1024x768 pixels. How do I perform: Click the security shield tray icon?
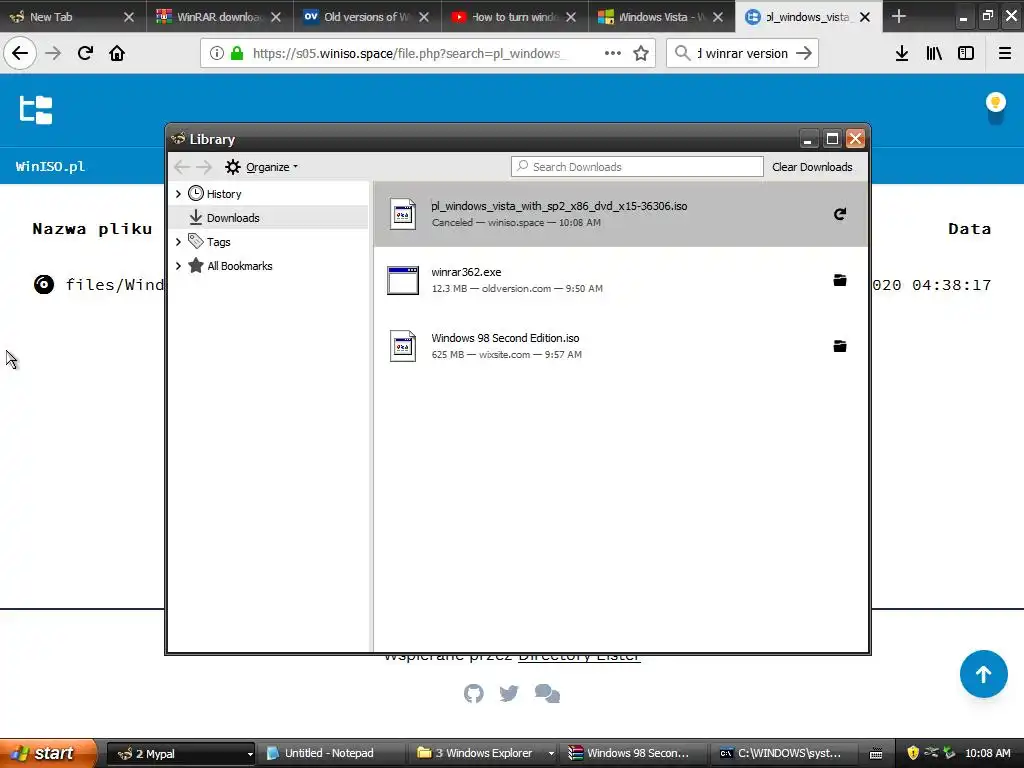[x=913, y=753]
